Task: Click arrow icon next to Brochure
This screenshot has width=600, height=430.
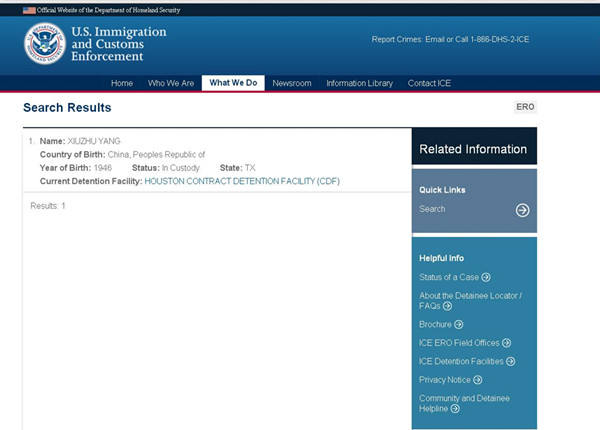Action: coord(459,324)
